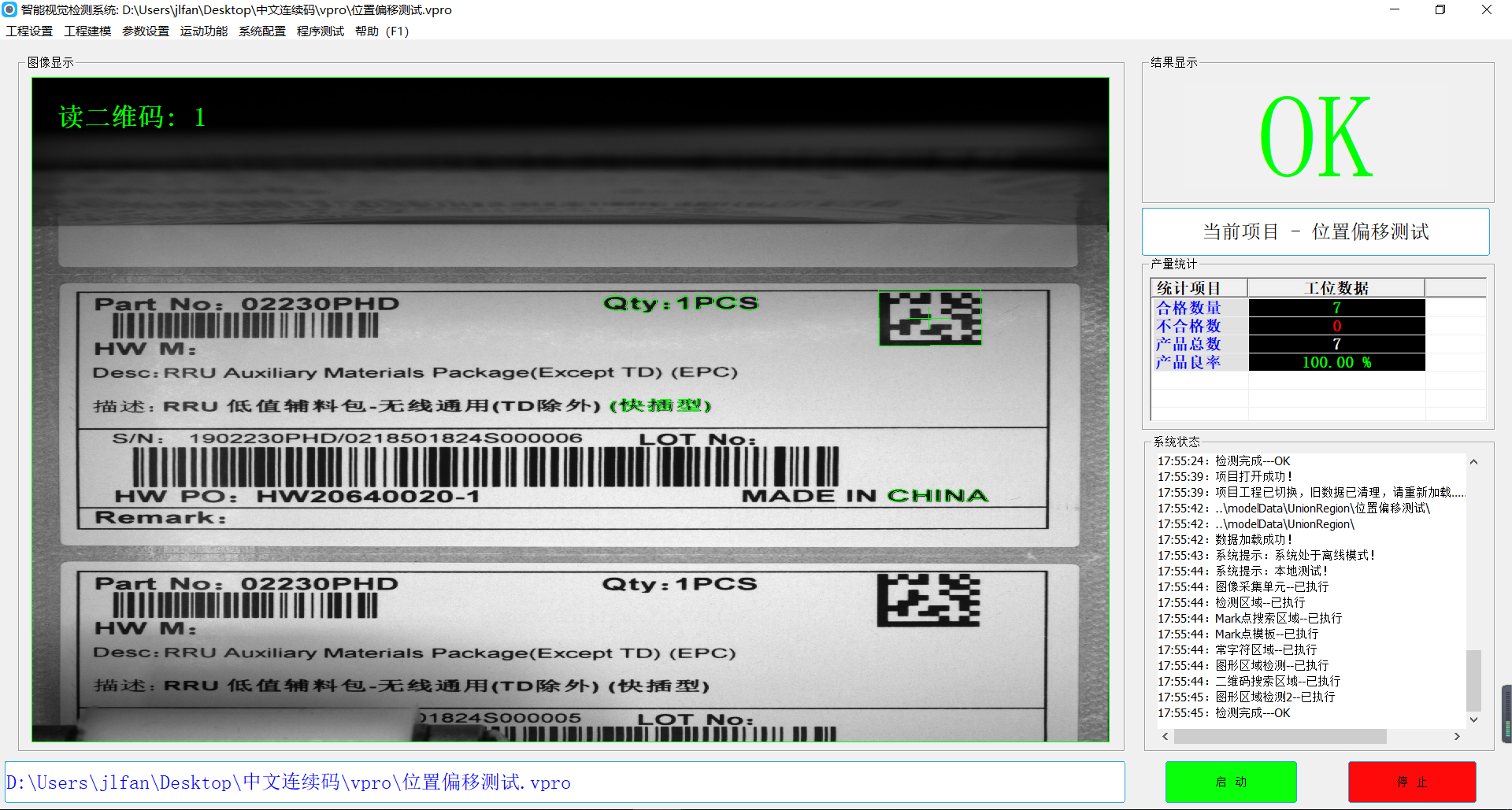This screenshot has height=810, width=1512.
Task: Click the app icon in the title bar
Action: [x=9, y=9]
